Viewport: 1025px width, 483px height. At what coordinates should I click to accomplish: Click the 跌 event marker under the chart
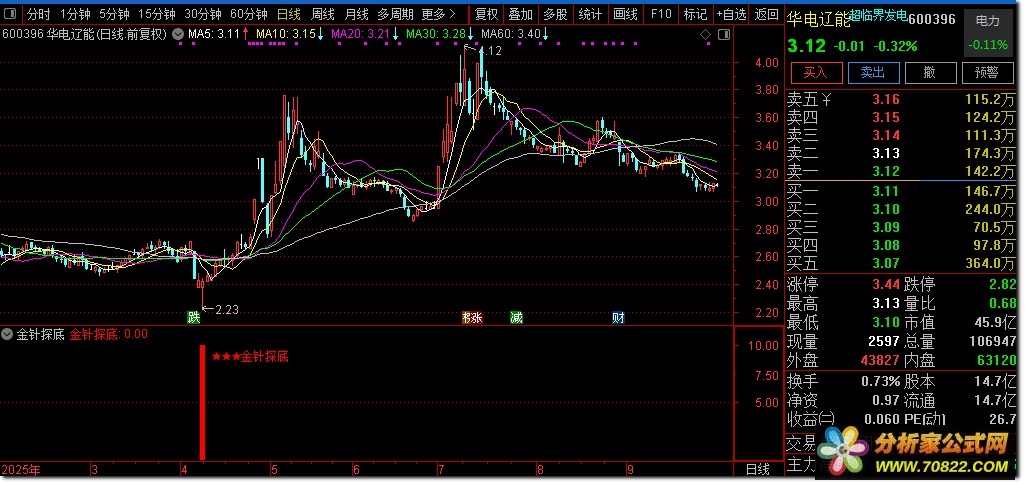pyautogui.click(x=193, y=318)
